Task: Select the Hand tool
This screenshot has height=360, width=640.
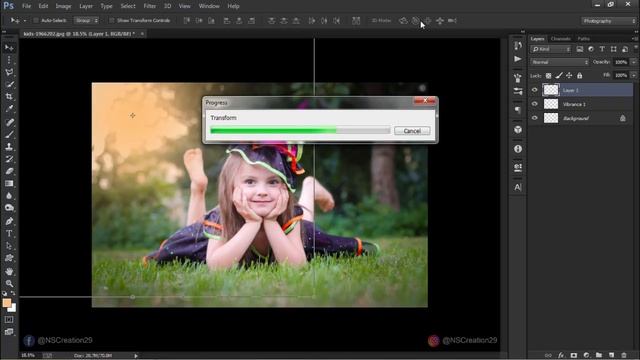Action: 9,271
